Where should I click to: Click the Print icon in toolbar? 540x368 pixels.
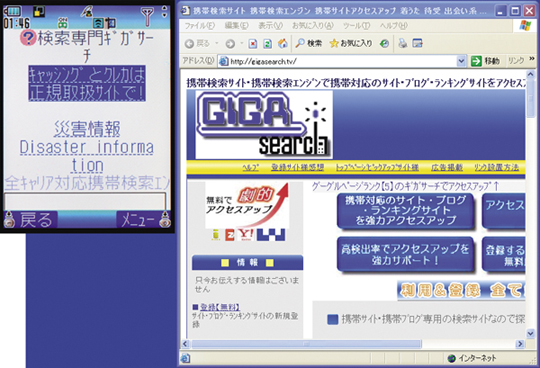pos(402,43)
